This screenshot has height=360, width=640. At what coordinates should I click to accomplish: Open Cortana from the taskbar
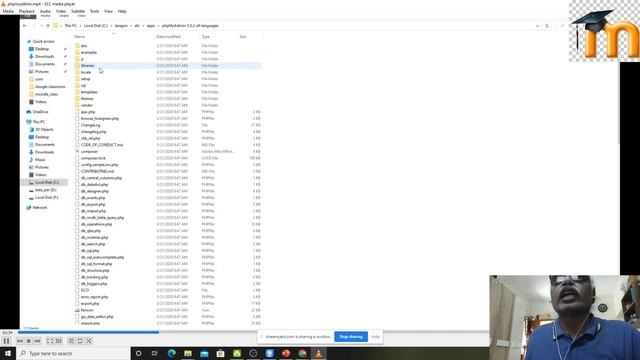tap(138, 353)
